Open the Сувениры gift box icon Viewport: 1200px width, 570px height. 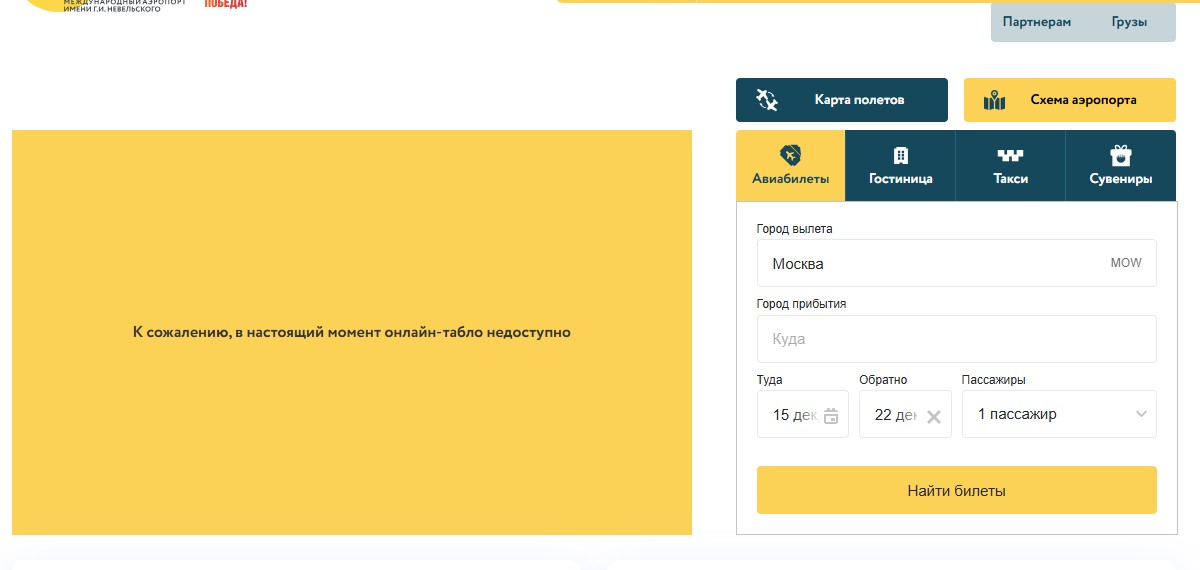(1120, 155)
